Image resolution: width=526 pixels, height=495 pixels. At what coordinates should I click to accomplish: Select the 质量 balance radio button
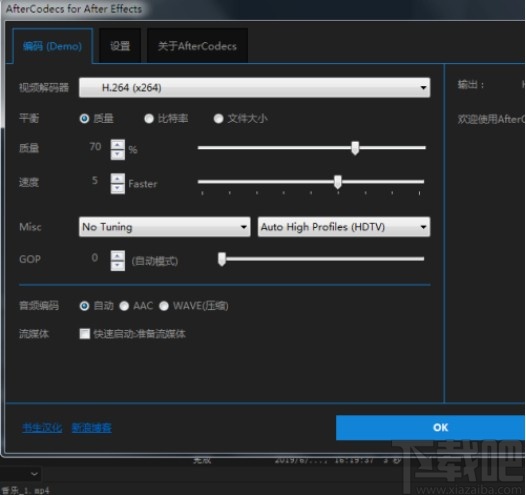coord(84,118)
